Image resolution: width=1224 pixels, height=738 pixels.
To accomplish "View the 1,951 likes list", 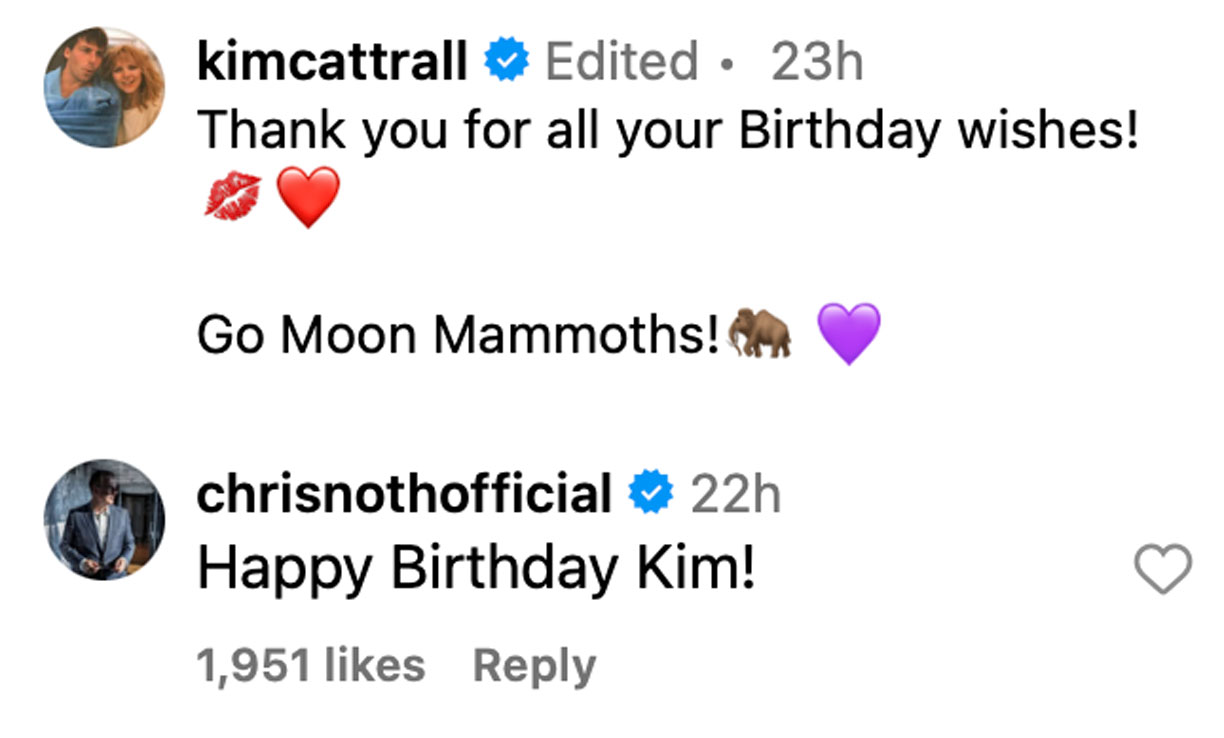I will tap(311, 666).
